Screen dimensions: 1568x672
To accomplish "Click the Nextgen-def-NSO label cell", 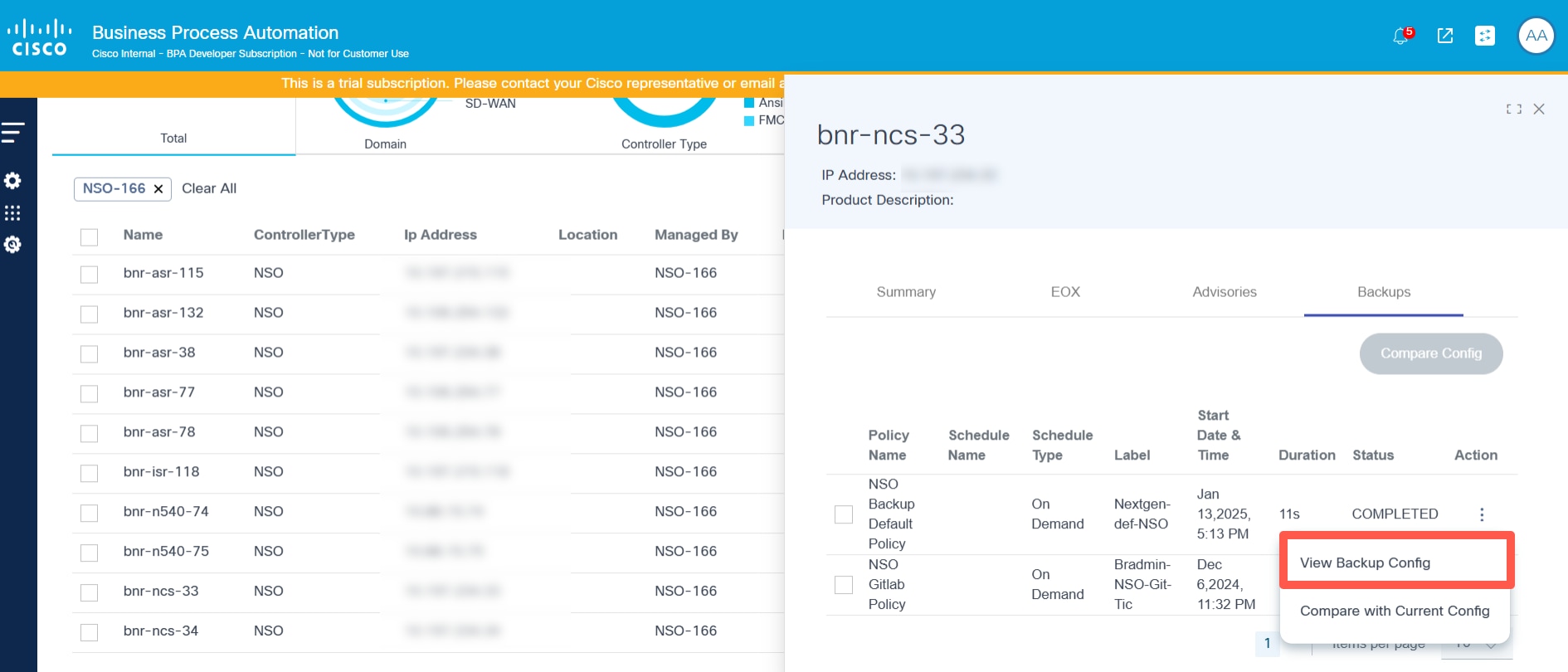I will pos(1142,514).
